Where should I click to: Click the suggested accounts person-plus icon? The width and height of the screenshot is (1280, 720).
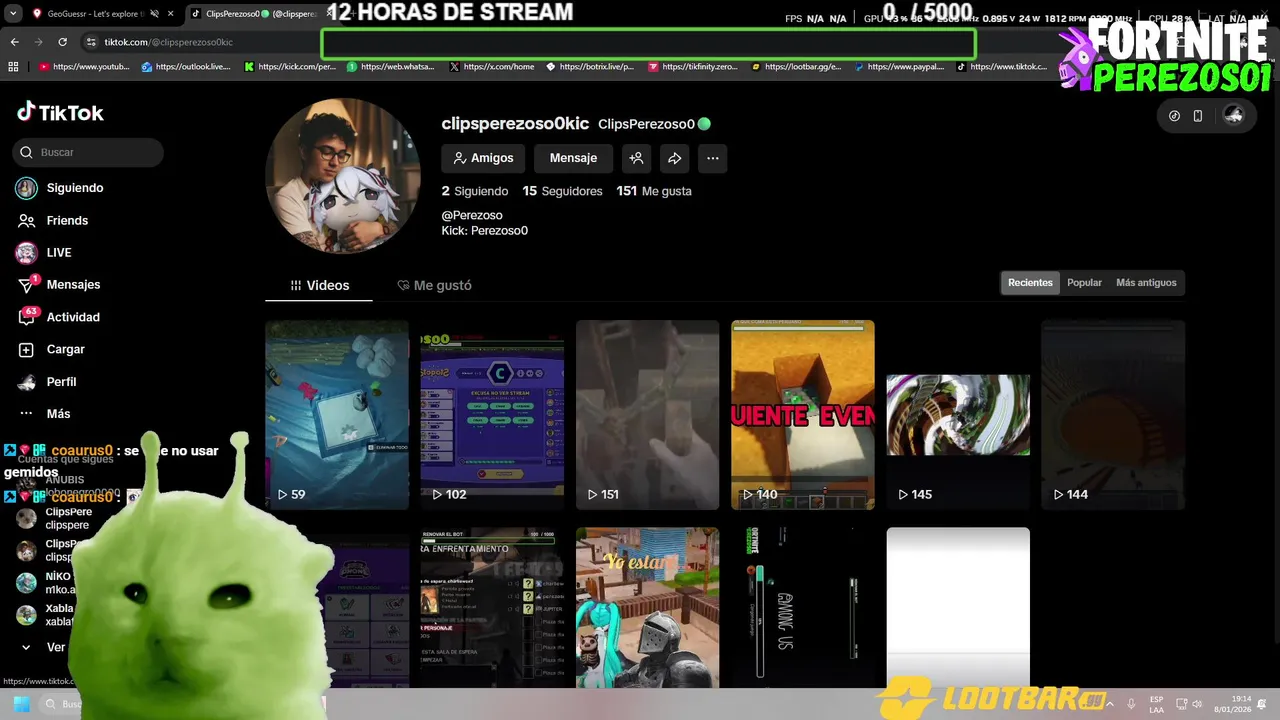pos(636,158)
